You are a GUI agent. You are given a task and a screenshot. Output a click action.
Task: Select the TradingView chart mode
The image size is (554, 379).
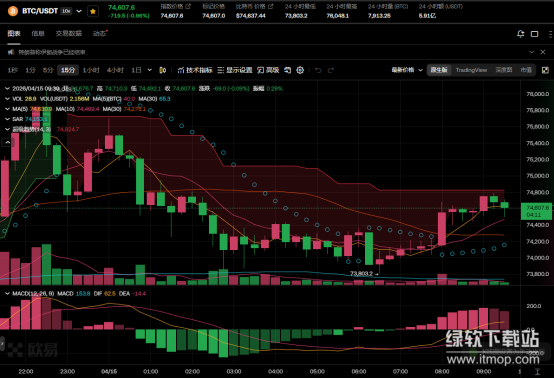pyautogui.click(x=471, y=70)
